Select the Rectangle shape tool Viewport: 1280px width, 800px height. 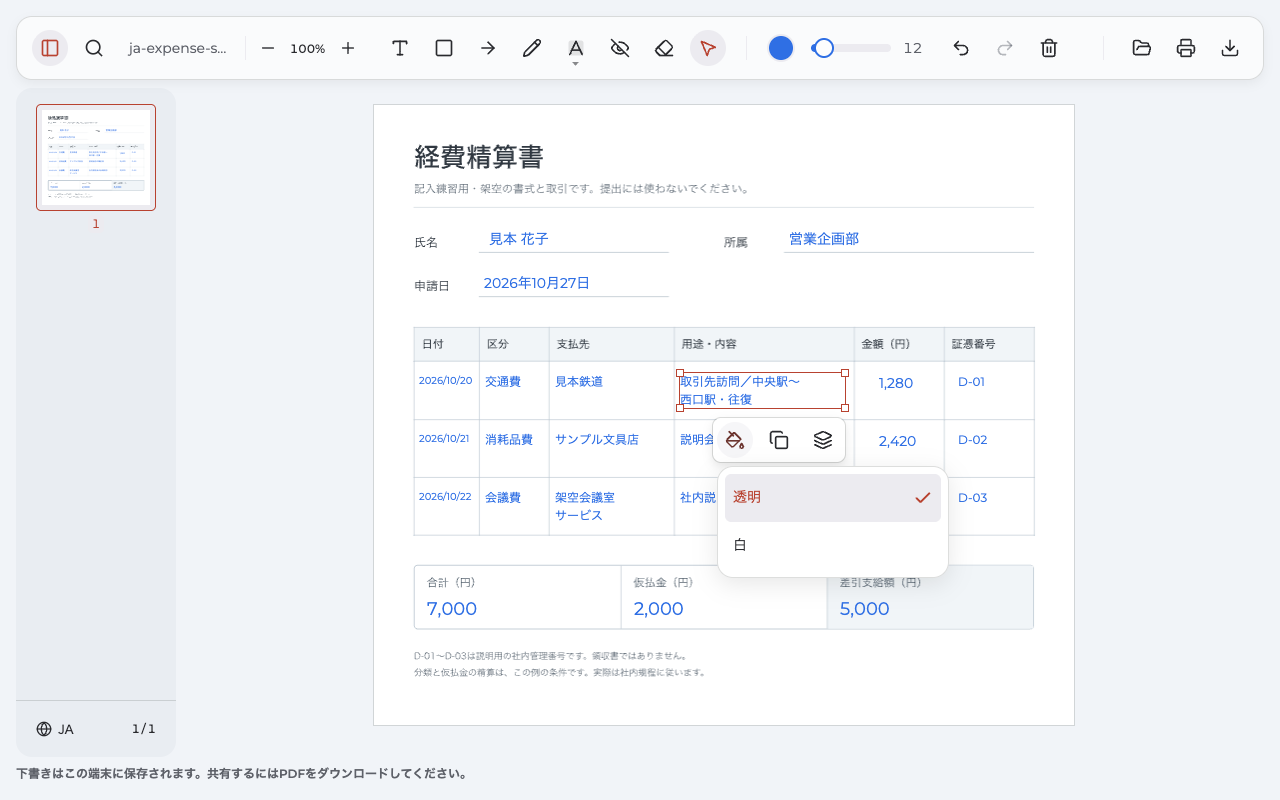[x=444, y=48]
